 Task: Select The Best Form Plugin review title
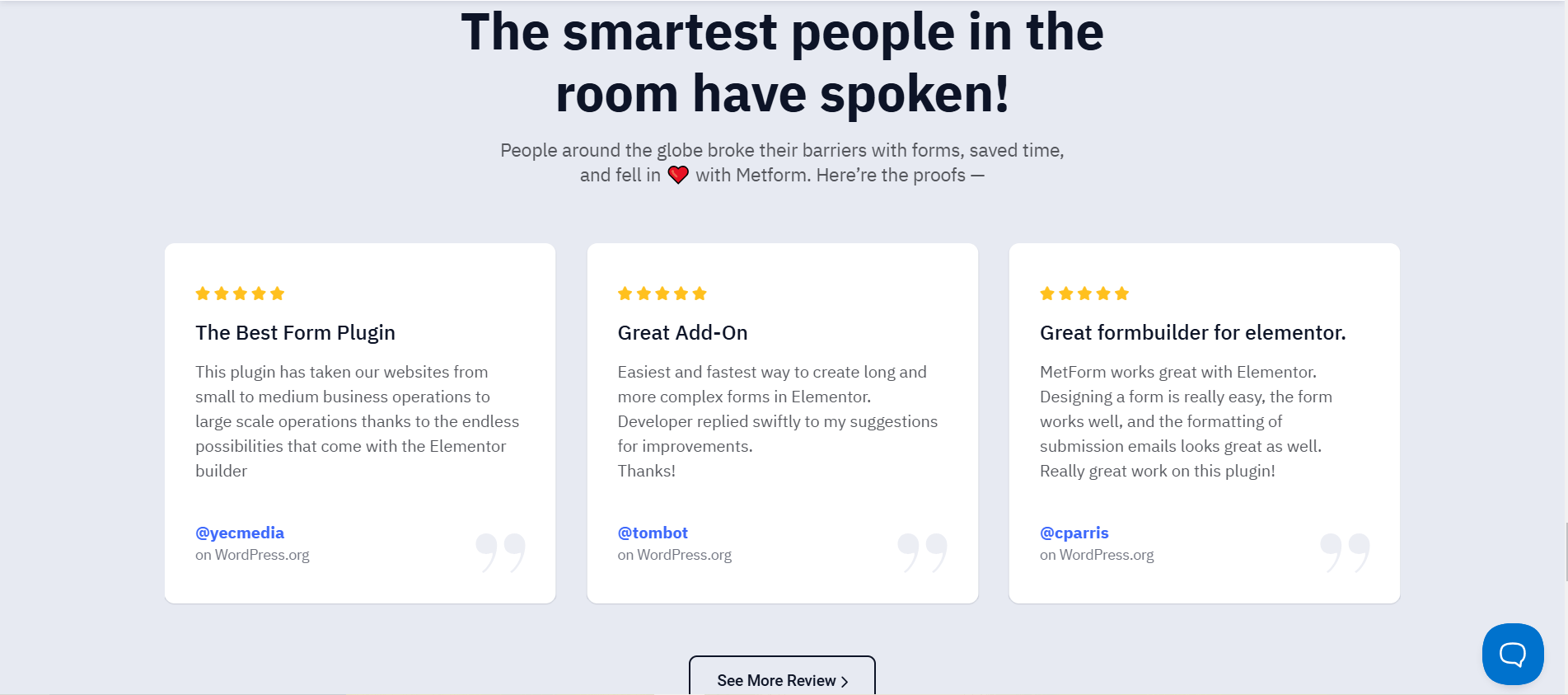(x=295, y=332)
